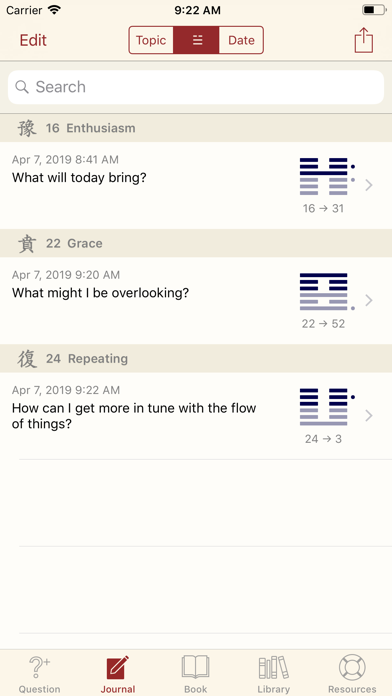Open entry chevron for "What will today bring?"
This screenshot has height=696, width=392.
[368, 185]
